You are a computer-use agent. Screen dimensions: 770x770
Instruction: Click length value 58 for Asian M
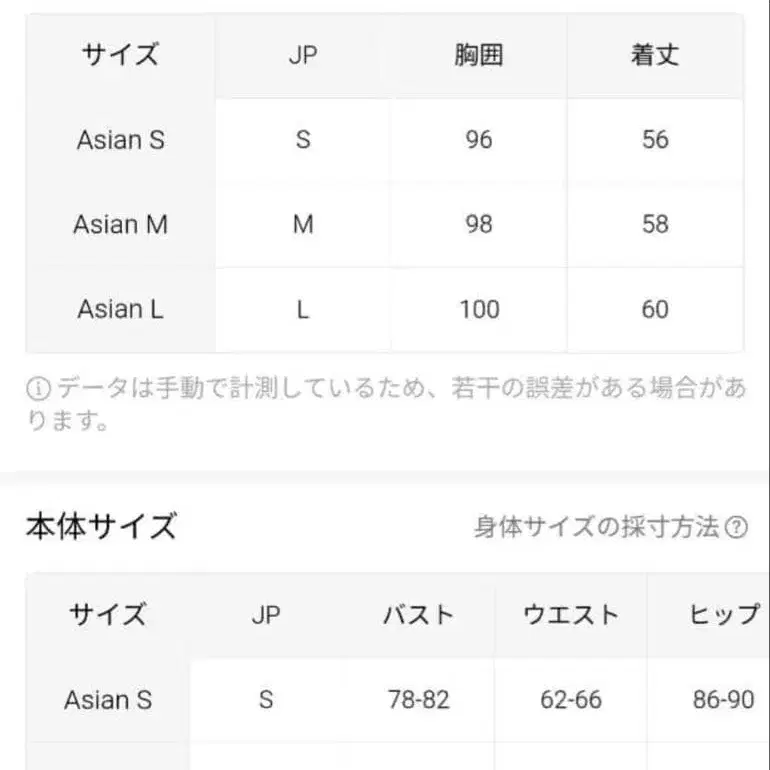tap(655, 224)
